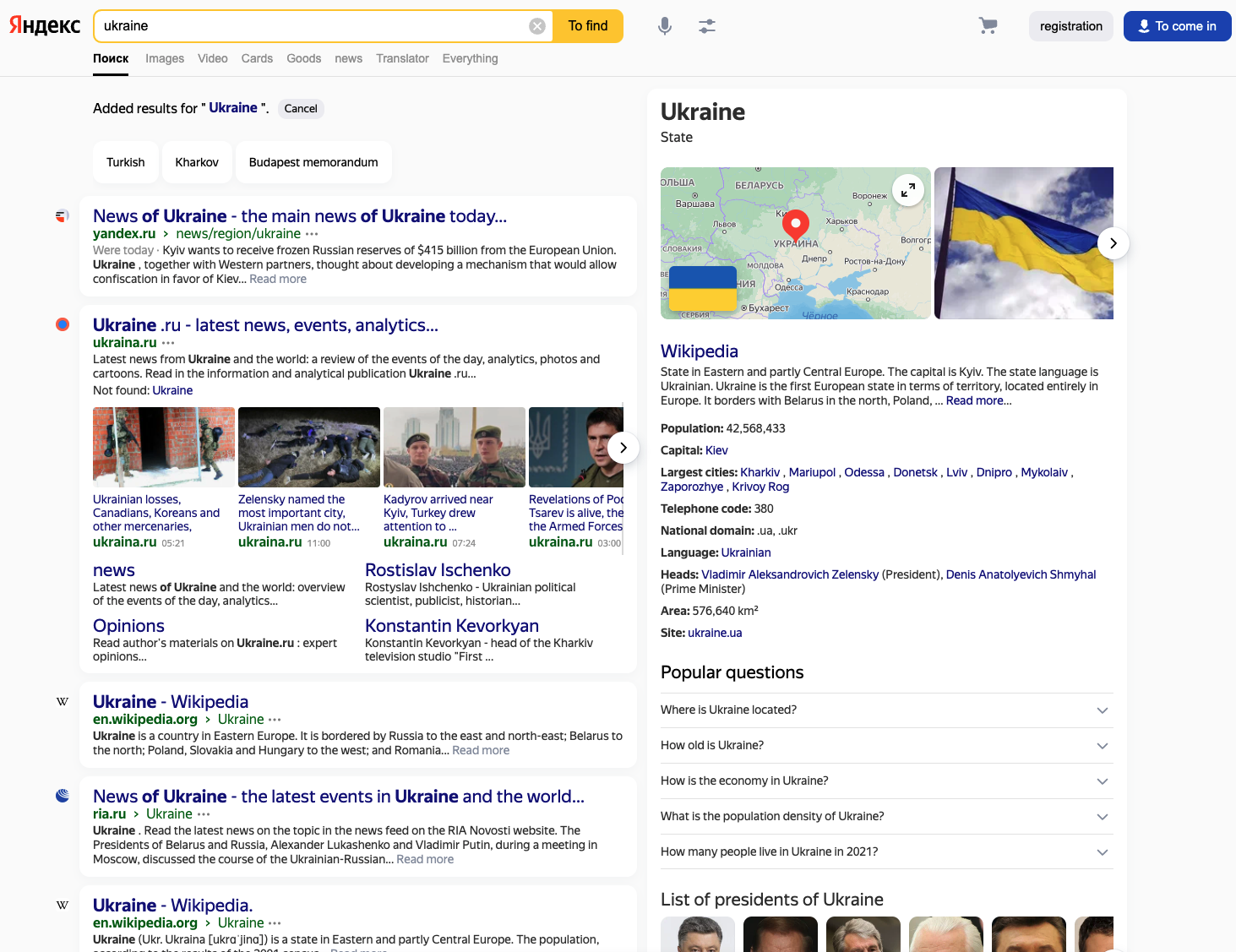Click the Yandex news result favicon
Viewport: 1236px width, 952px height.
click(x=63, y=216)
